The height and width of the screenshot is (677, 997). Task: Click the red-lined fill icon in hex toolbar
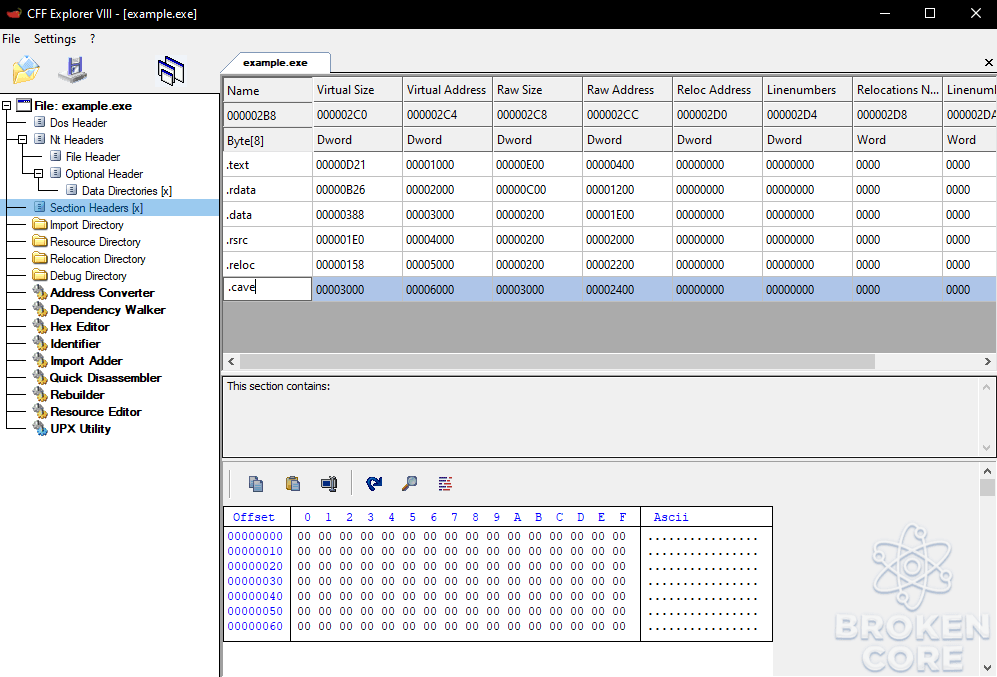(445, 484)
